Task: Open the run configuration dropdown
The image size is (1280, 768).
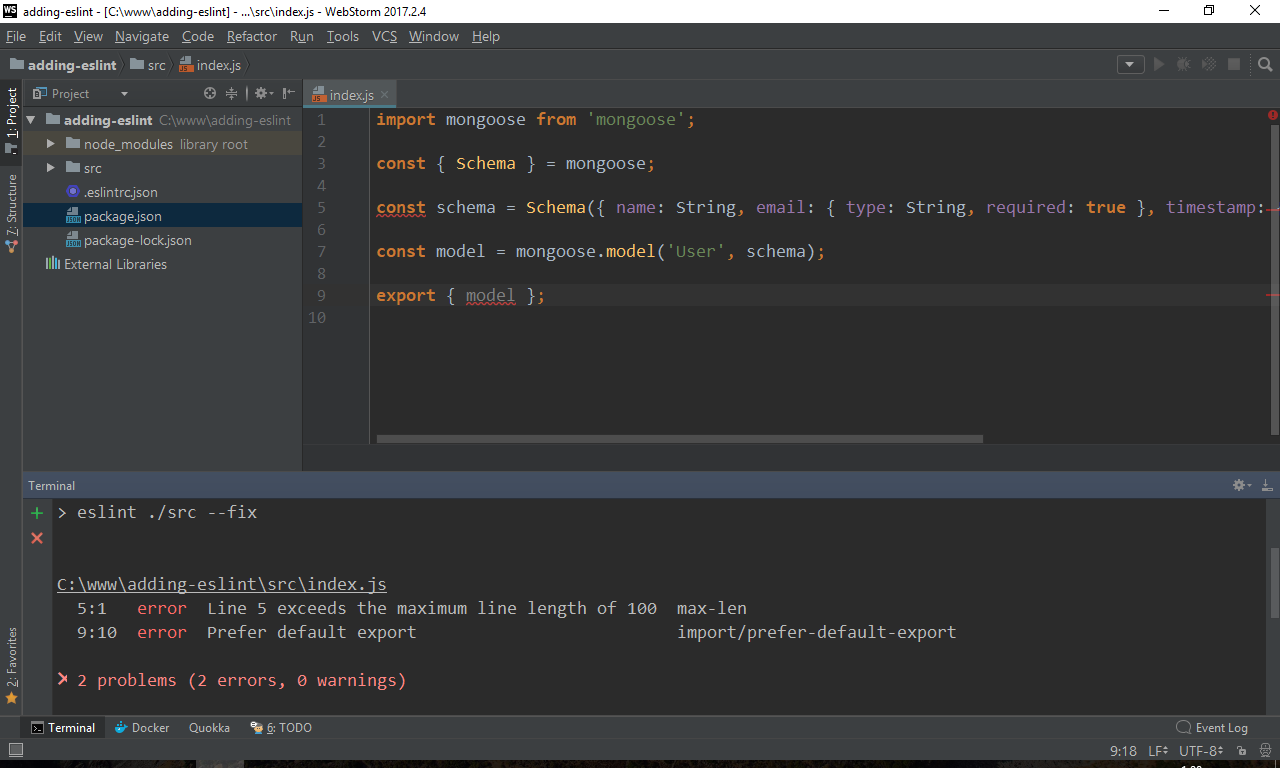Action: coord(1130,63)
